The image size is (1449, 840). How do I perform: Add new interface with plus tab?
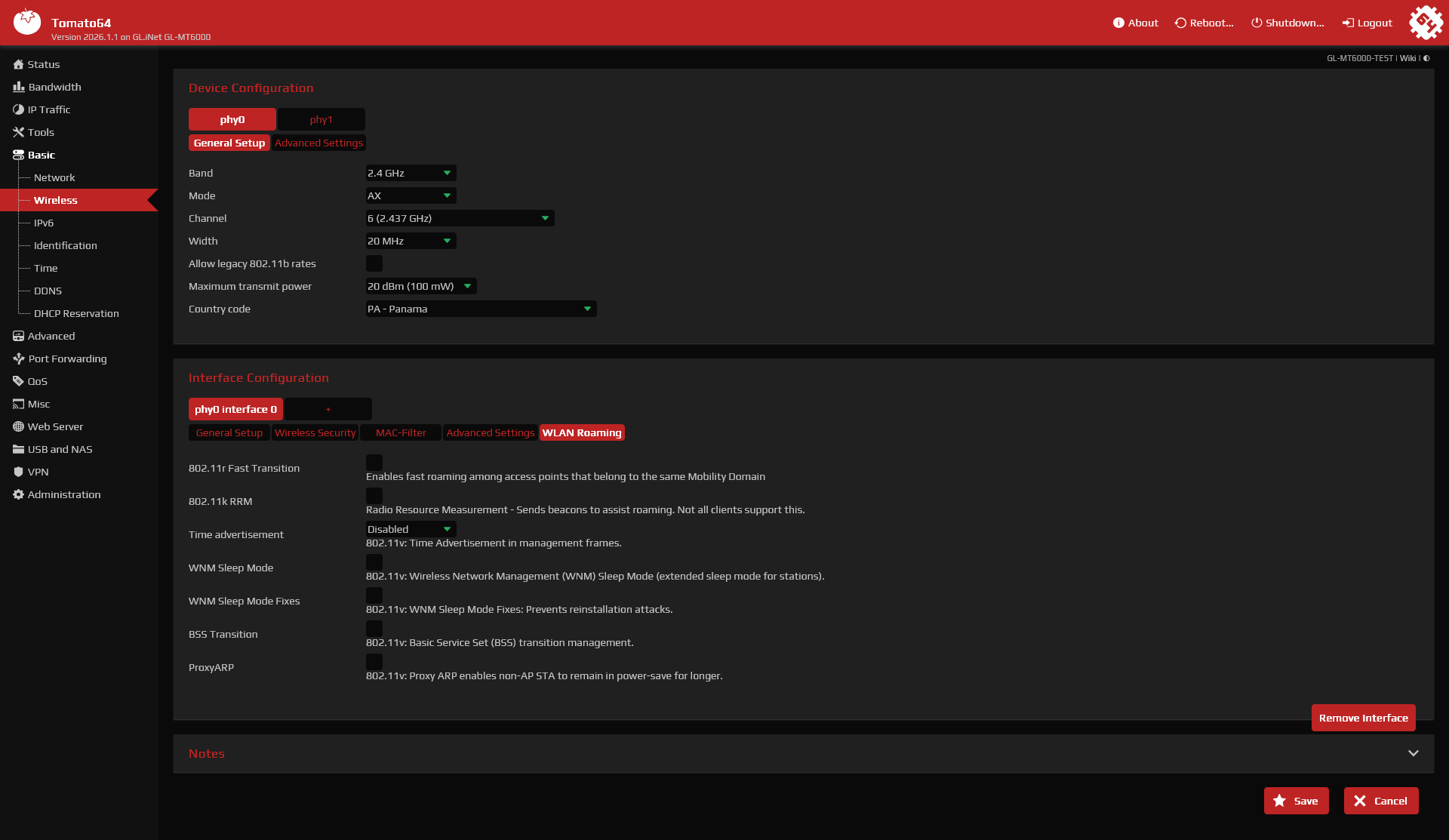click(x=328, y=409)
